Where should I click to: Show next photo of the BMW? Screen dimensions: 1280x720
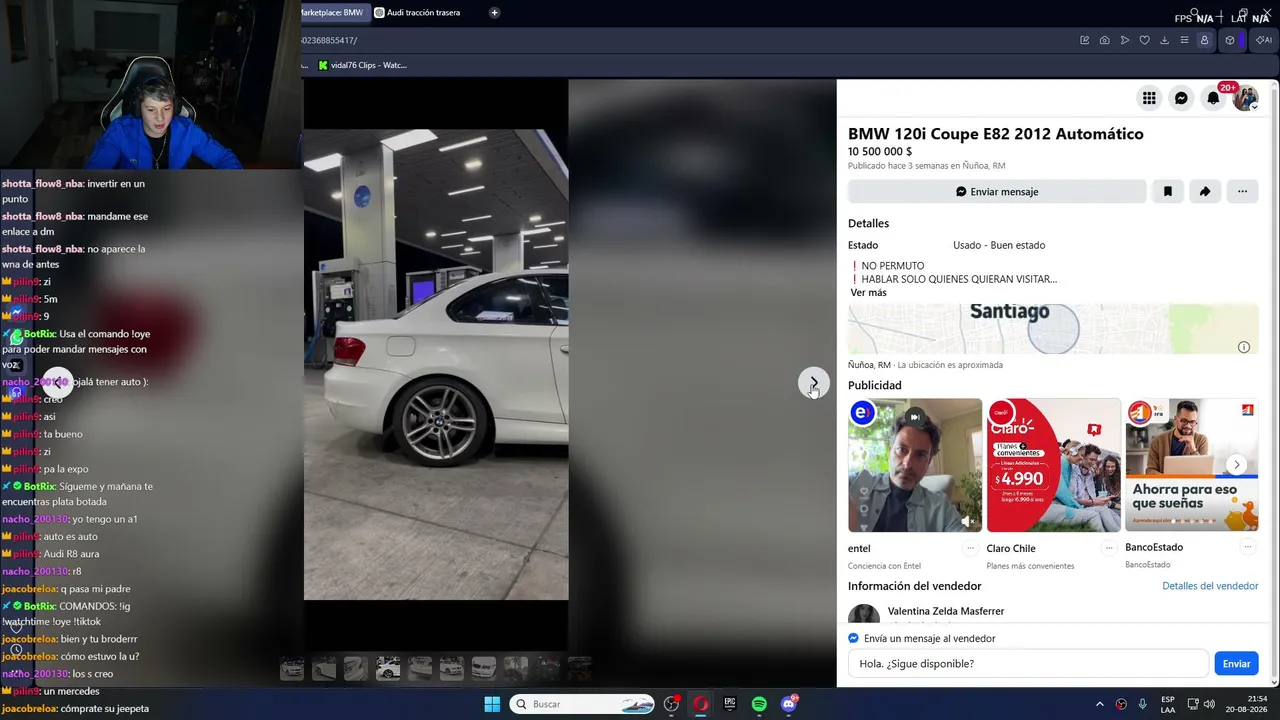(x=813, y=382)
